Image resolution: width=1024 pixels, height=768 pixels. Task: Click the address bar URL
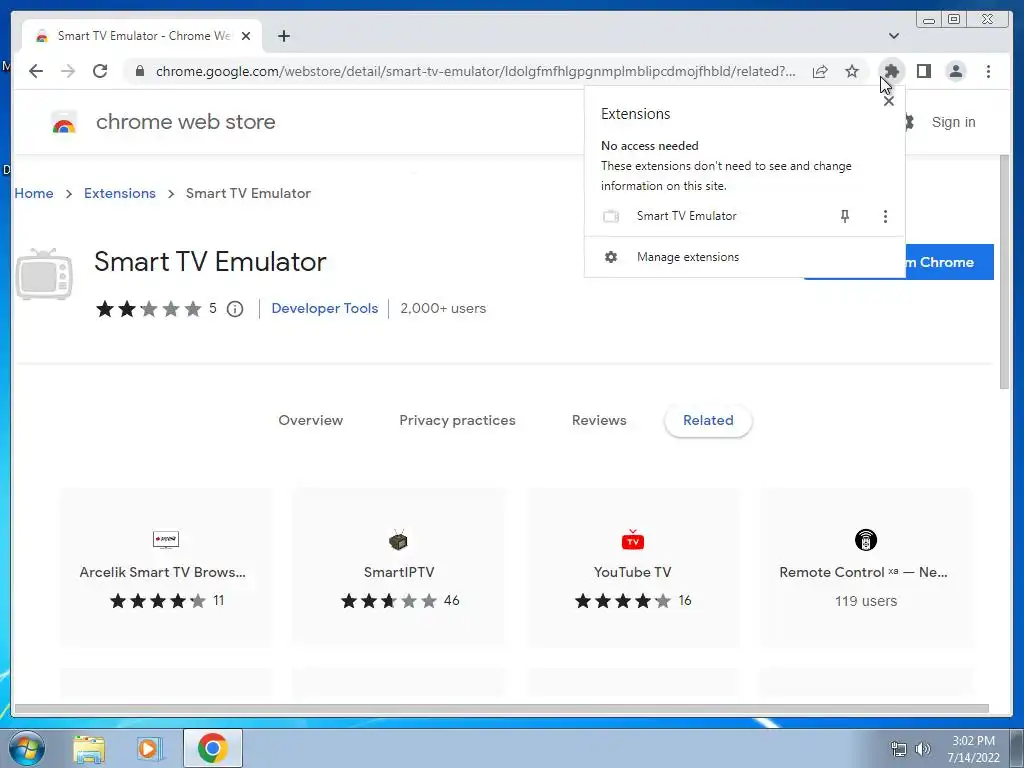click(x=475, y=71)
